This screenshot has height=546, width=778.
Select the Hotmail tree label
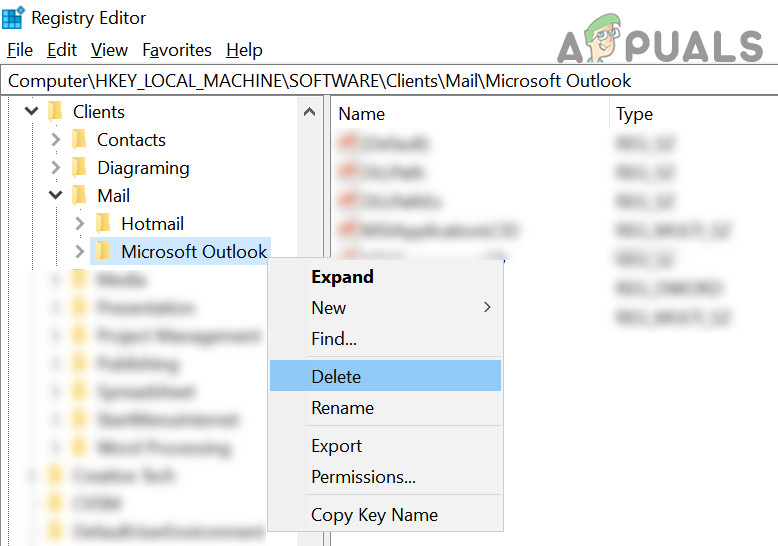pos(152,224)
